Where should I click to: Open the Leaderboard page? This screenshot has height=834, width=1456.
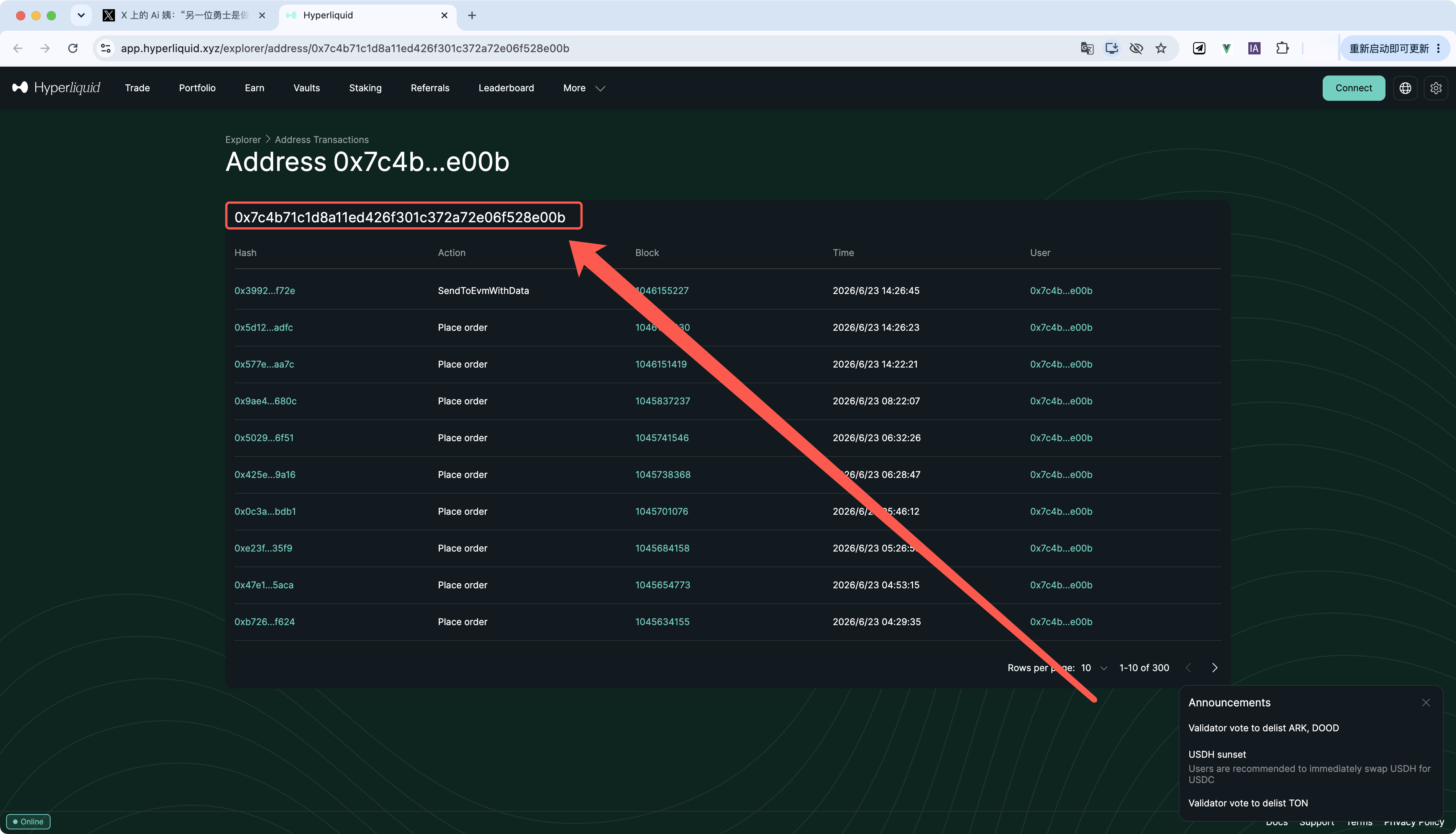coord(506,88)
